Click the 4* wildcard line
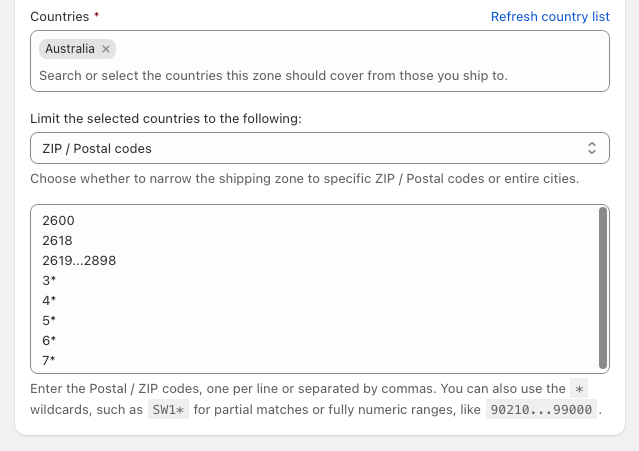639x451 pixels. coord(49,300)
